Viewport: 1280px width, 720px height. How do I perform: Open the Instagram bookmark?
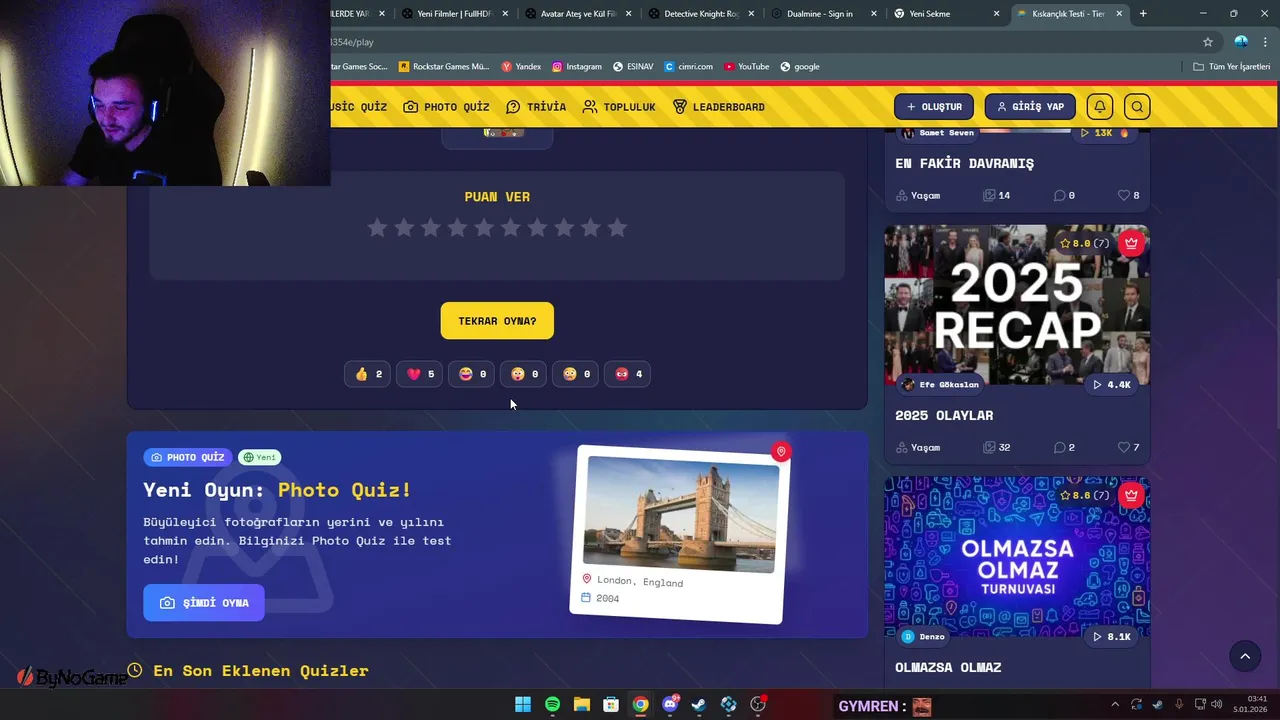click(577, 67)
